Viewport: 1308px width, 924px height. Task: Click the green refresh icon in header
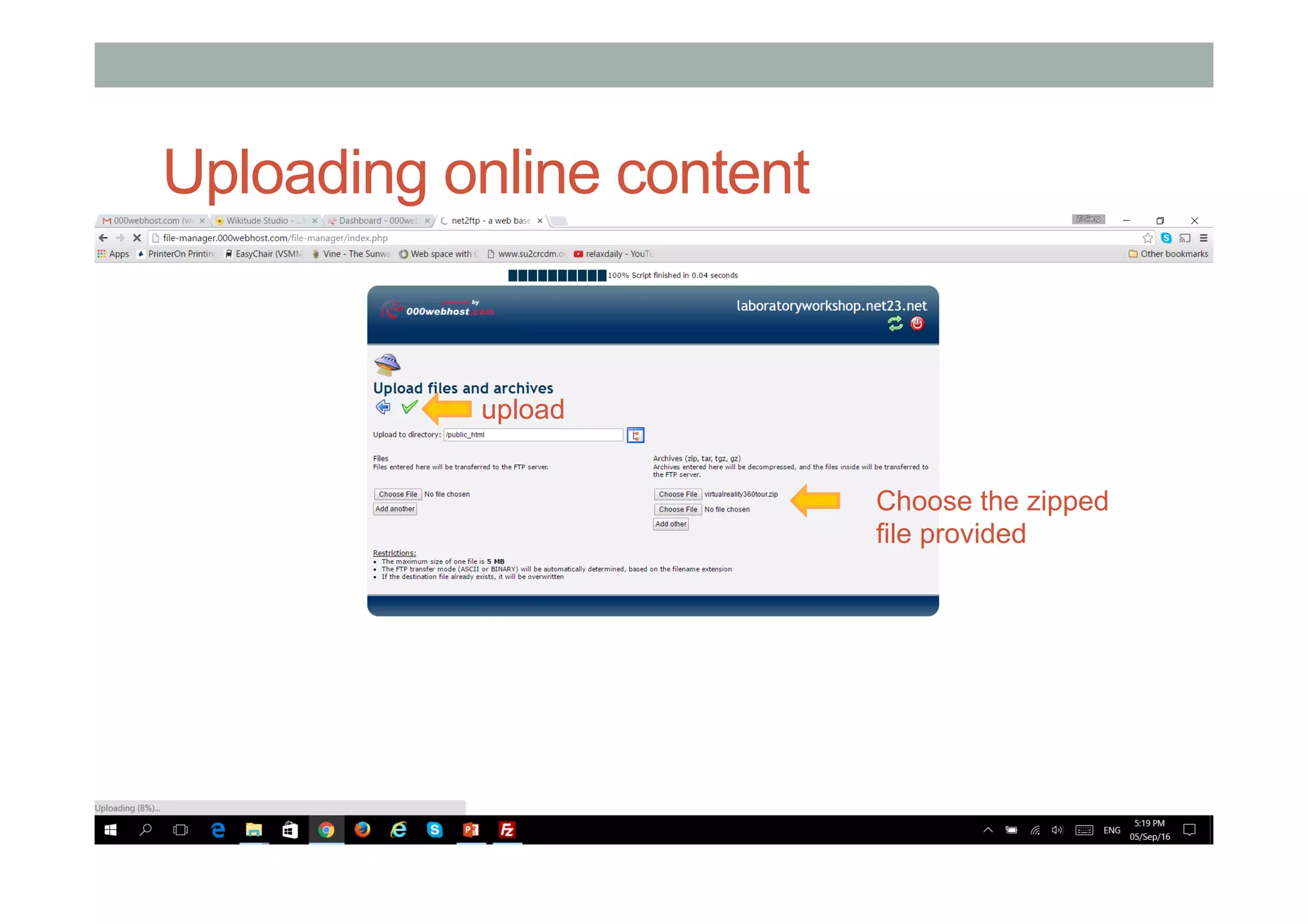895,324
